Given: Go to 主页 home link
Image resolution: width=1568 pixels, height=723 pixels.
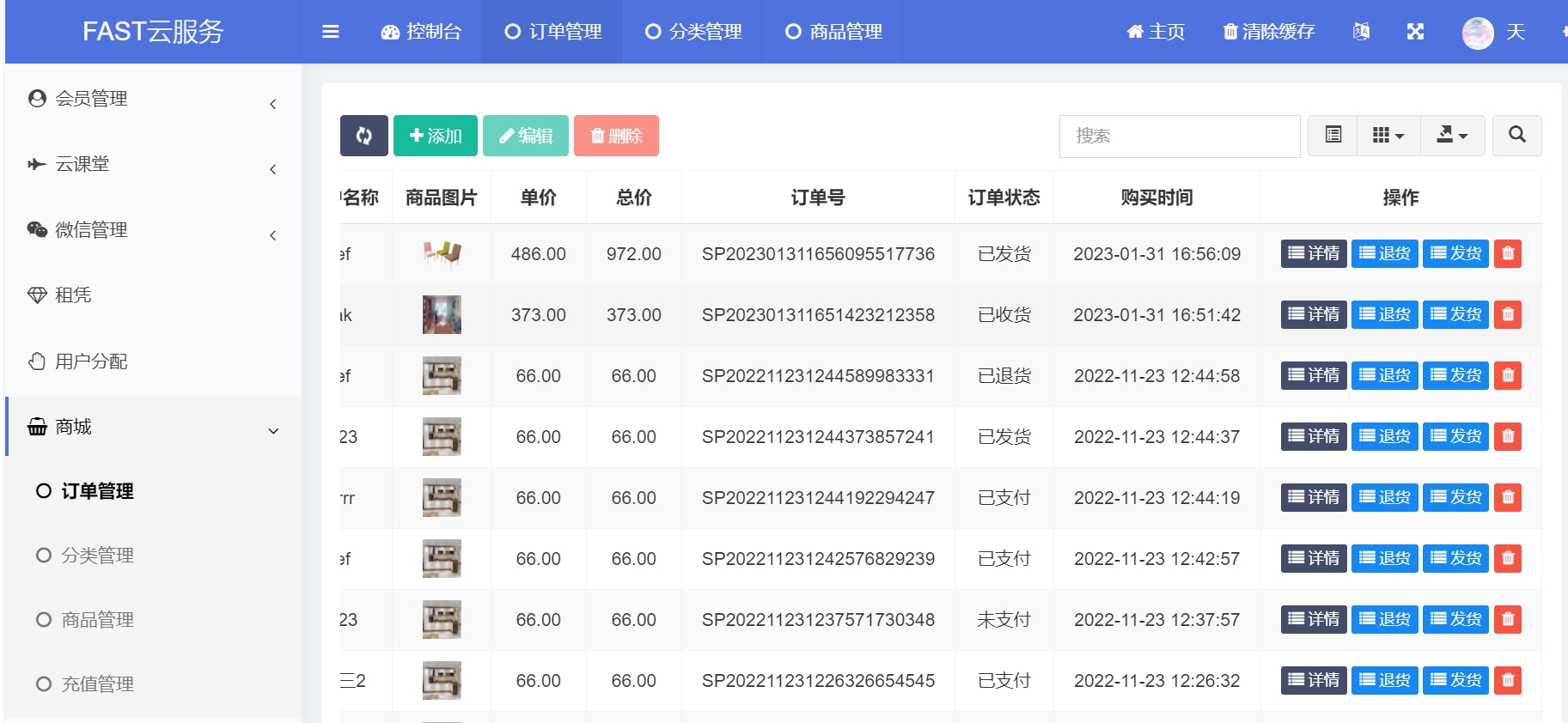Looking at the screenshot, I should (x=1156, y=32).
